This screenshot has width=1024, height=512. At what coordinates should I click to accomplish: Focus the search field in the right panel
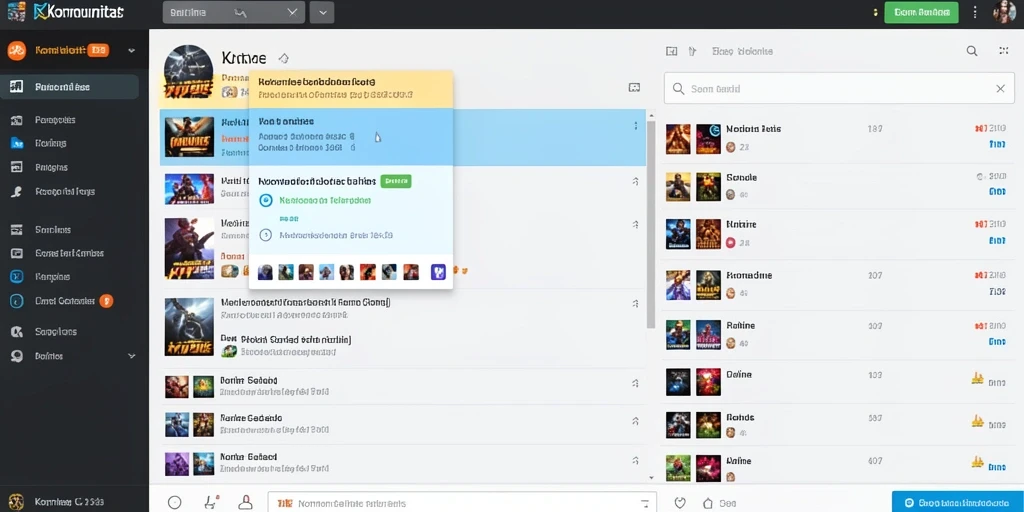click(x=839, y=89)
